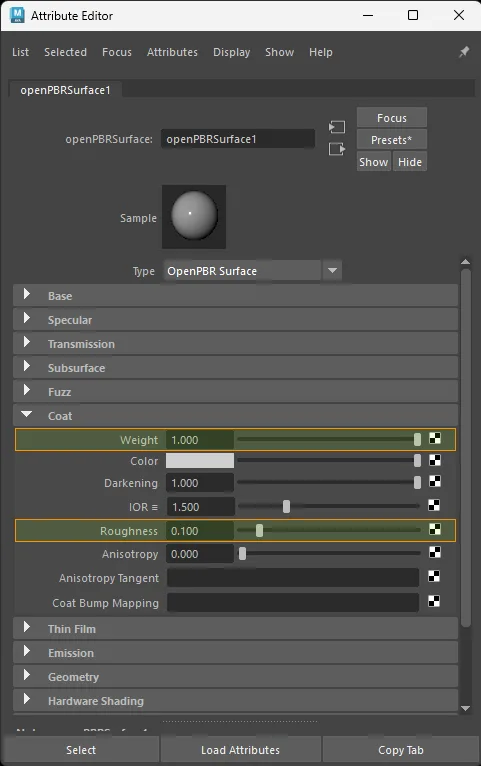The height and width of the screenshot is (766, 481).
Task: Click the Coat Roughness slider handle
Action: pyautogui.click(x=259, y=530)
